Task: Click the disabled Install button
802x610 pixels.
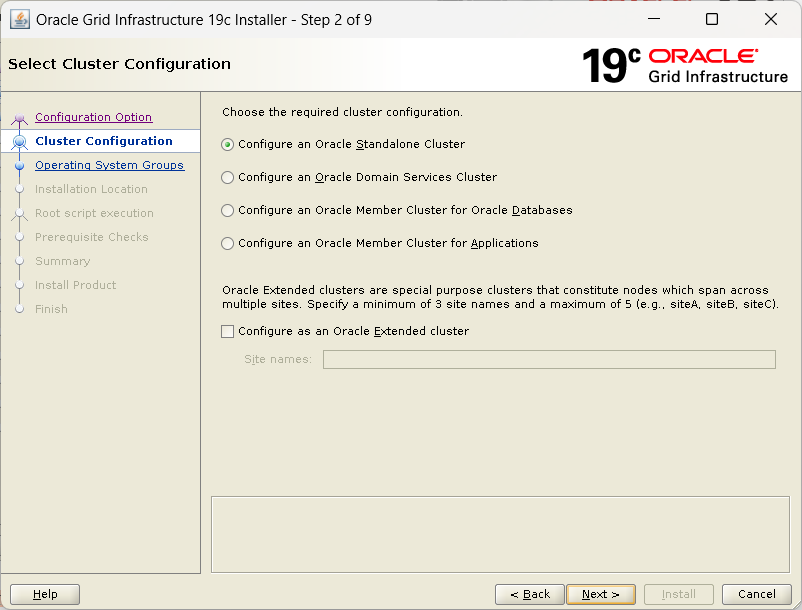Action: [679, 594]
